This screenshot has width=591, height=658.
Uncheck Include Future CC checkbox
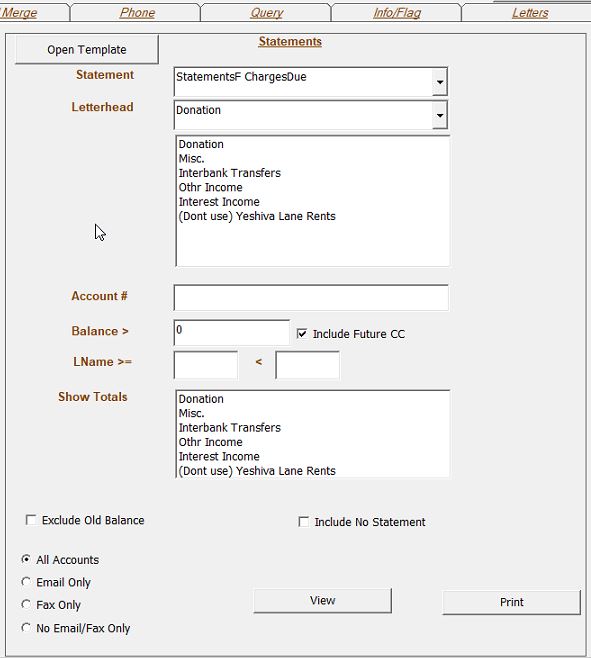[302, 334]
